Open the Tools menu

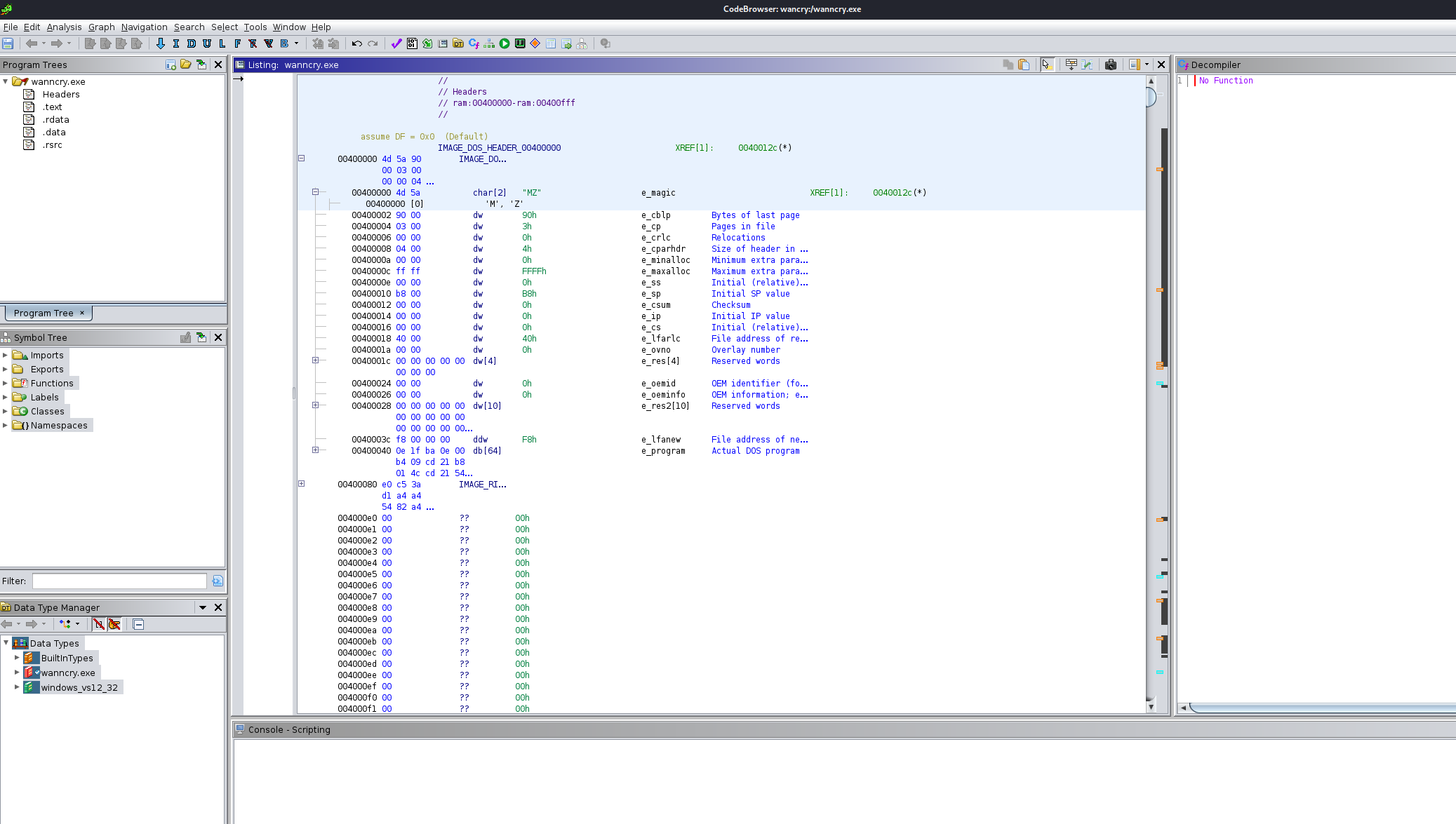[255, 27]
